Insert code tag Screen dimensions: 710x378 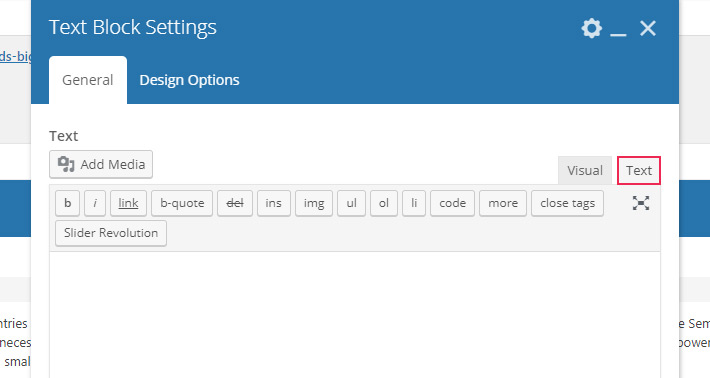[x=452, y=203]
